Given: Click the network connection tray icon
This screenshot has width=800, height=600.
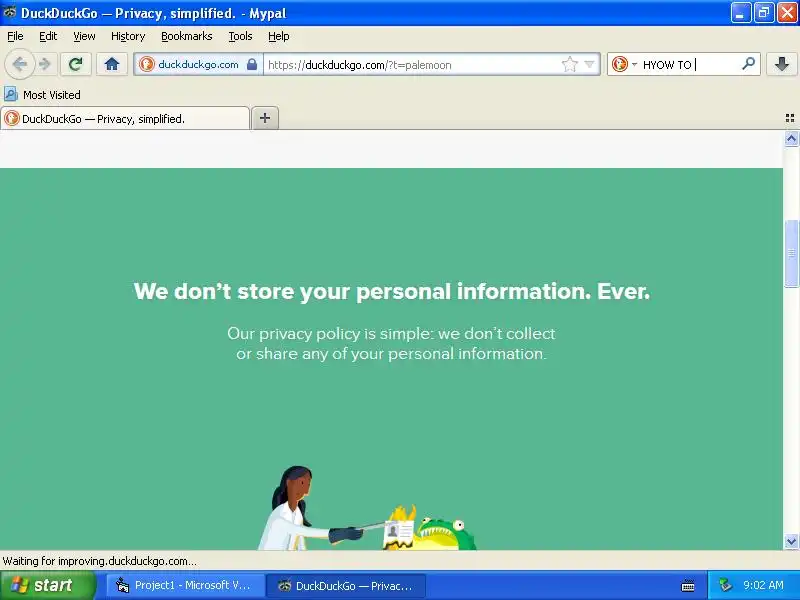Looking at the screenshot, I should tap(725, 585).
